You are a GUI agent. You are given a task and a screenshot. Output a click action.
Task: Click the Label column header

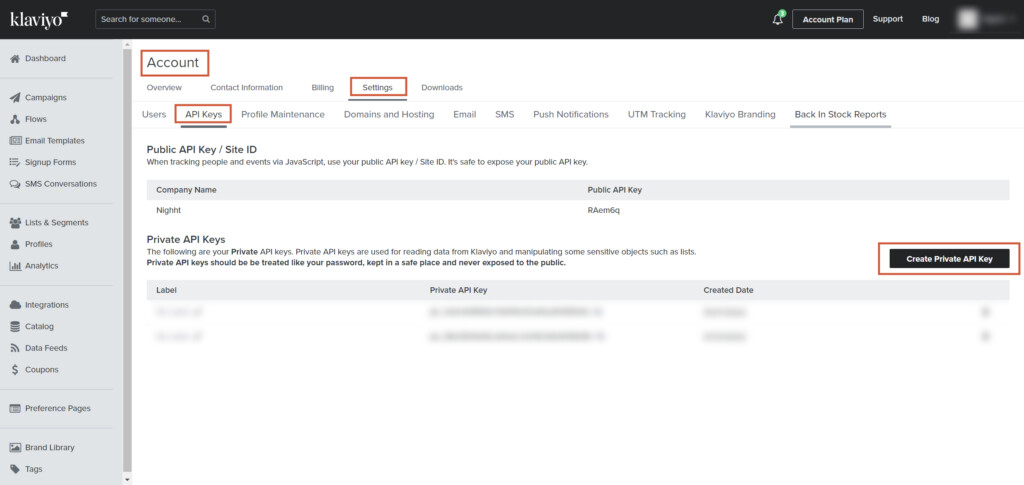(x=166, y=290)
